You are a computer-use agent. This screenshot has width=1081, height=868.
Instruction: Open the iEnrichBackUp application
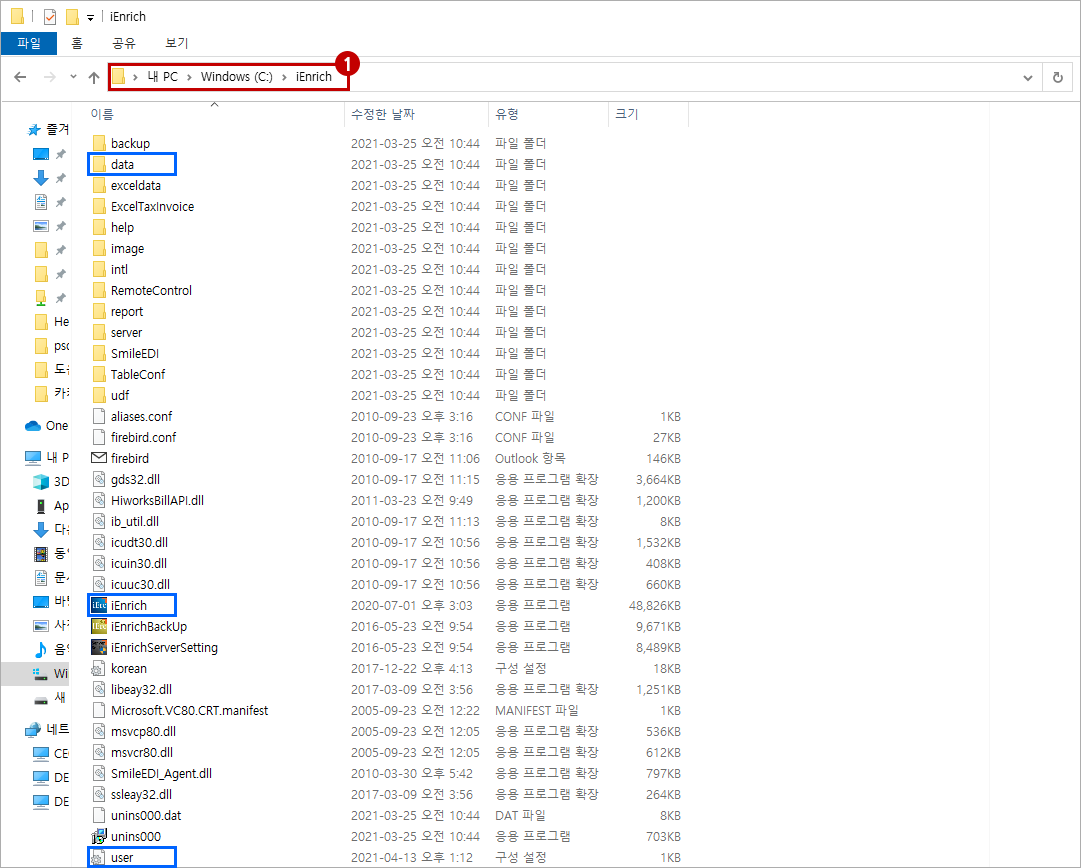coord(149,626)
